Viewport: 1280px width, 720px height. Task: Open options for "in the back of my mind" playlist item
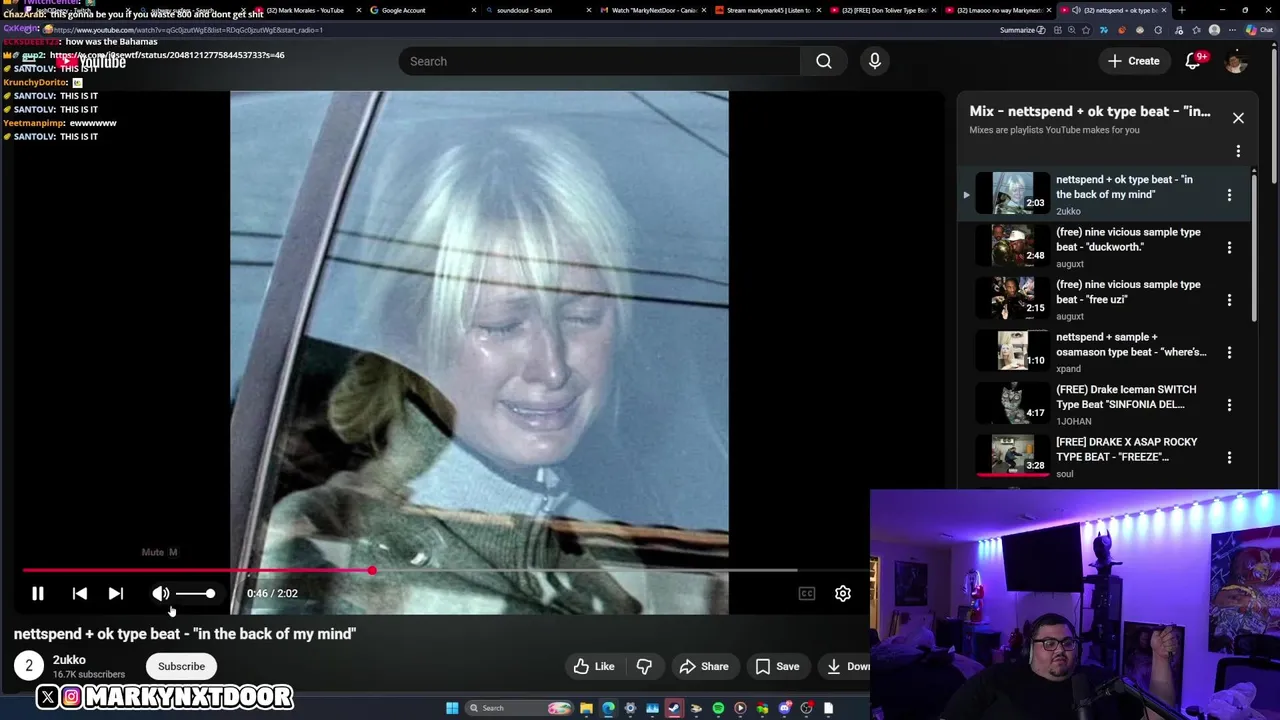pos(1229,195)
